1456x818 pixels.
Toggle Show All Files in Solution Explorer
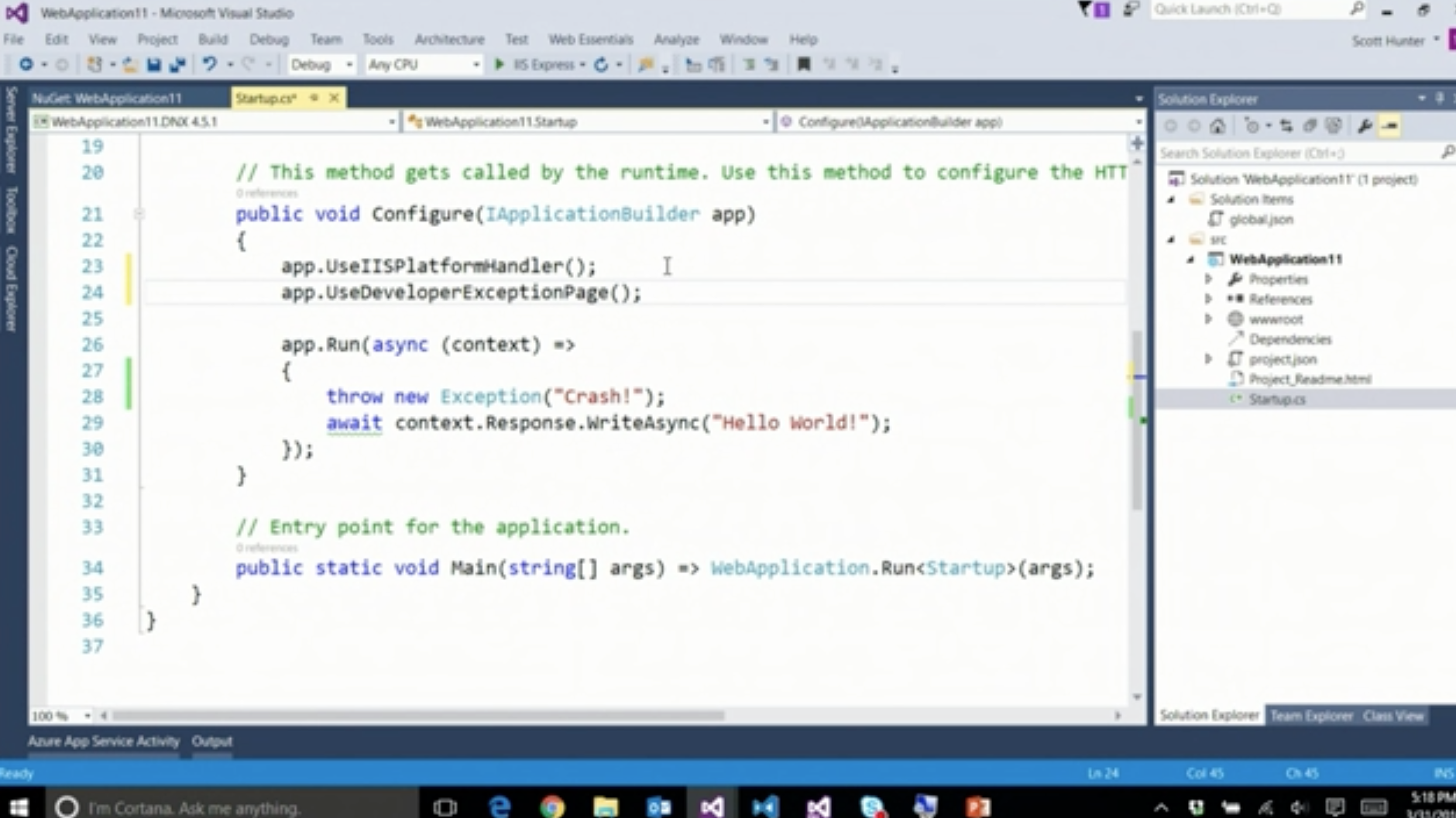point(1333,126)
